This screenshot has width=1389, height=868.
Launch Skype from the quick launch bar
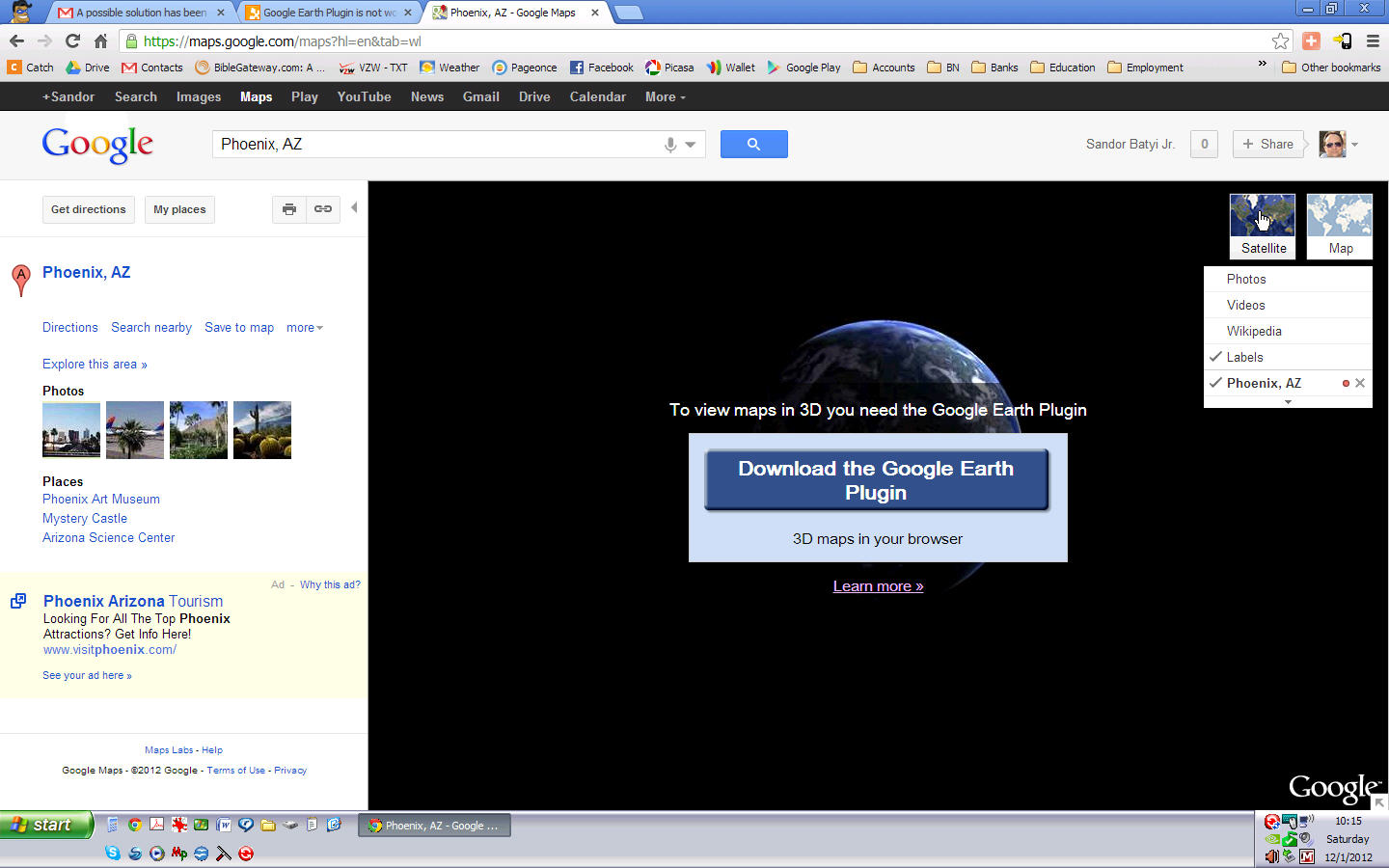[113, 854]
